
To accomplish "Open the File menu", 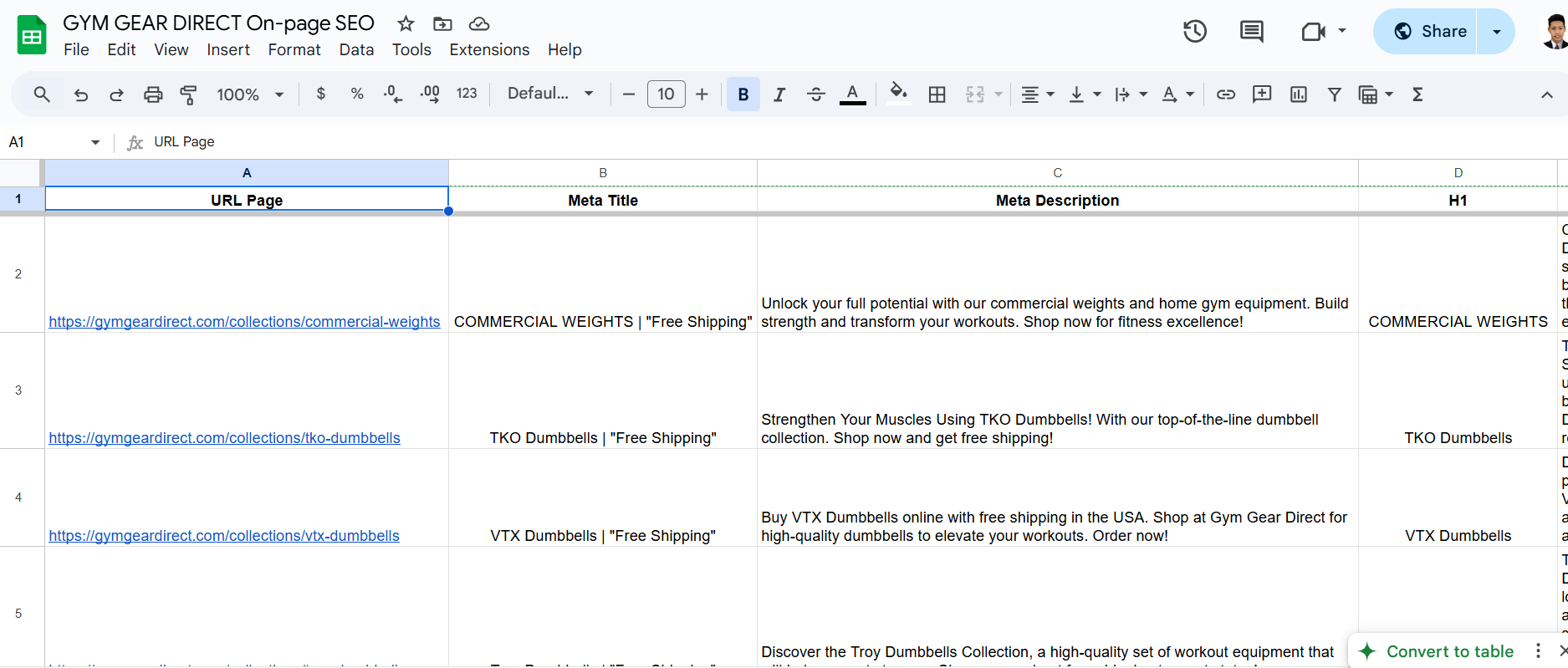I will click(x=76, y=49).
